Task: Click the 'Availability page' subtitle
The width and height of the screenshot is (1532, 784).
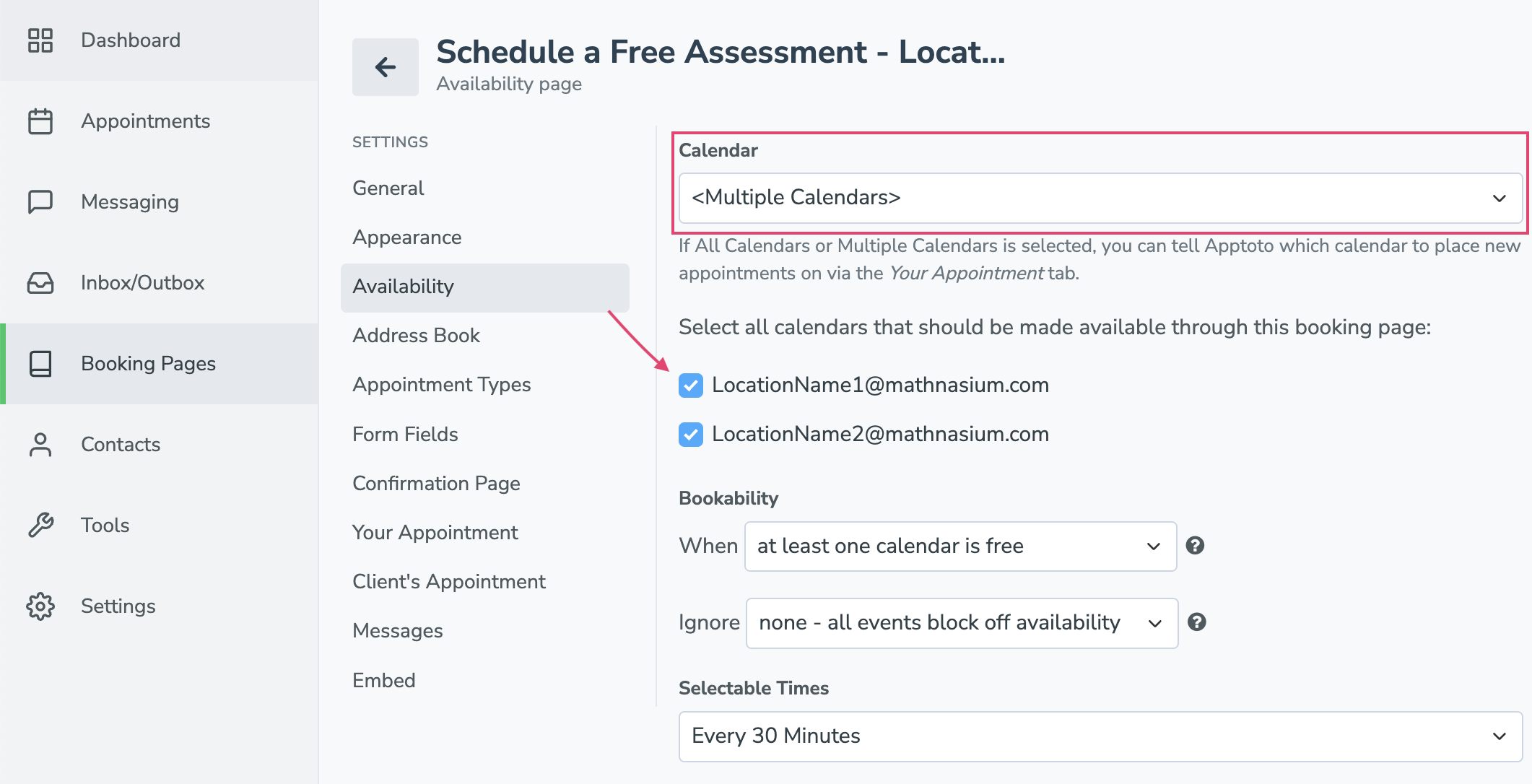Action: pyautogui.click(x=509, y=84)
